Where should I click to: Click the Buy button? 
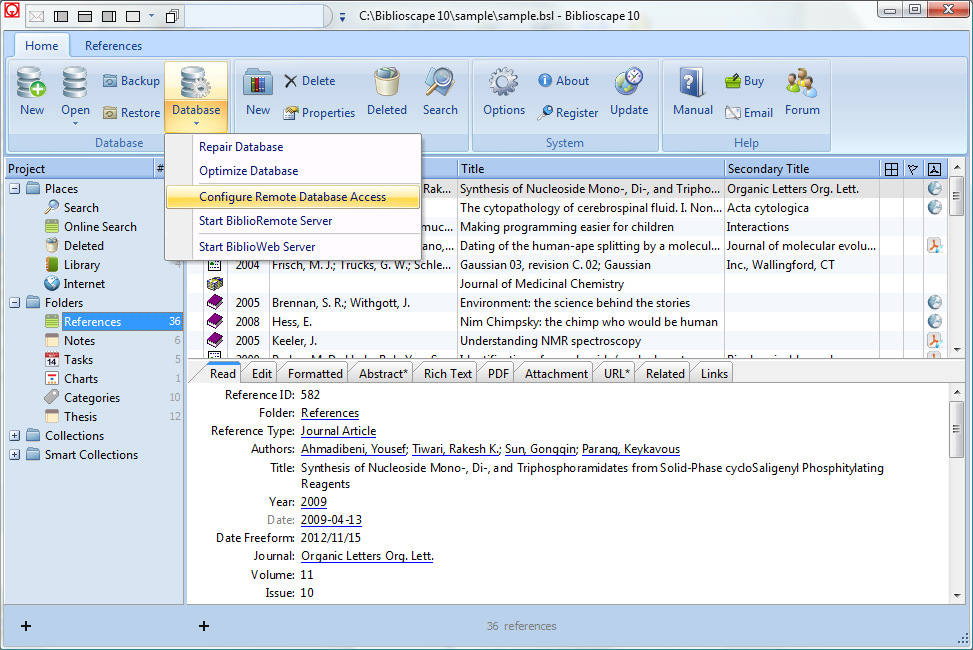[745, 81]
